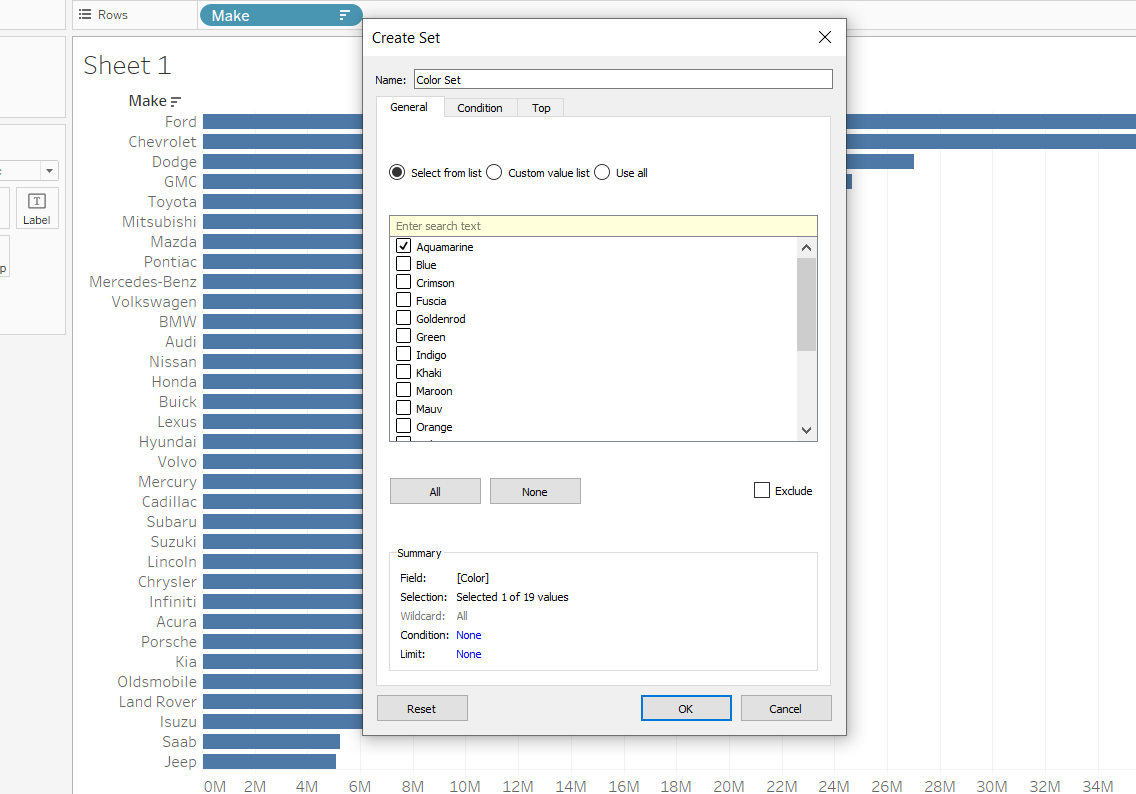Enable the Exclude checkbox
Viewport: 1136px width, 794px height.
coord(761,490)
